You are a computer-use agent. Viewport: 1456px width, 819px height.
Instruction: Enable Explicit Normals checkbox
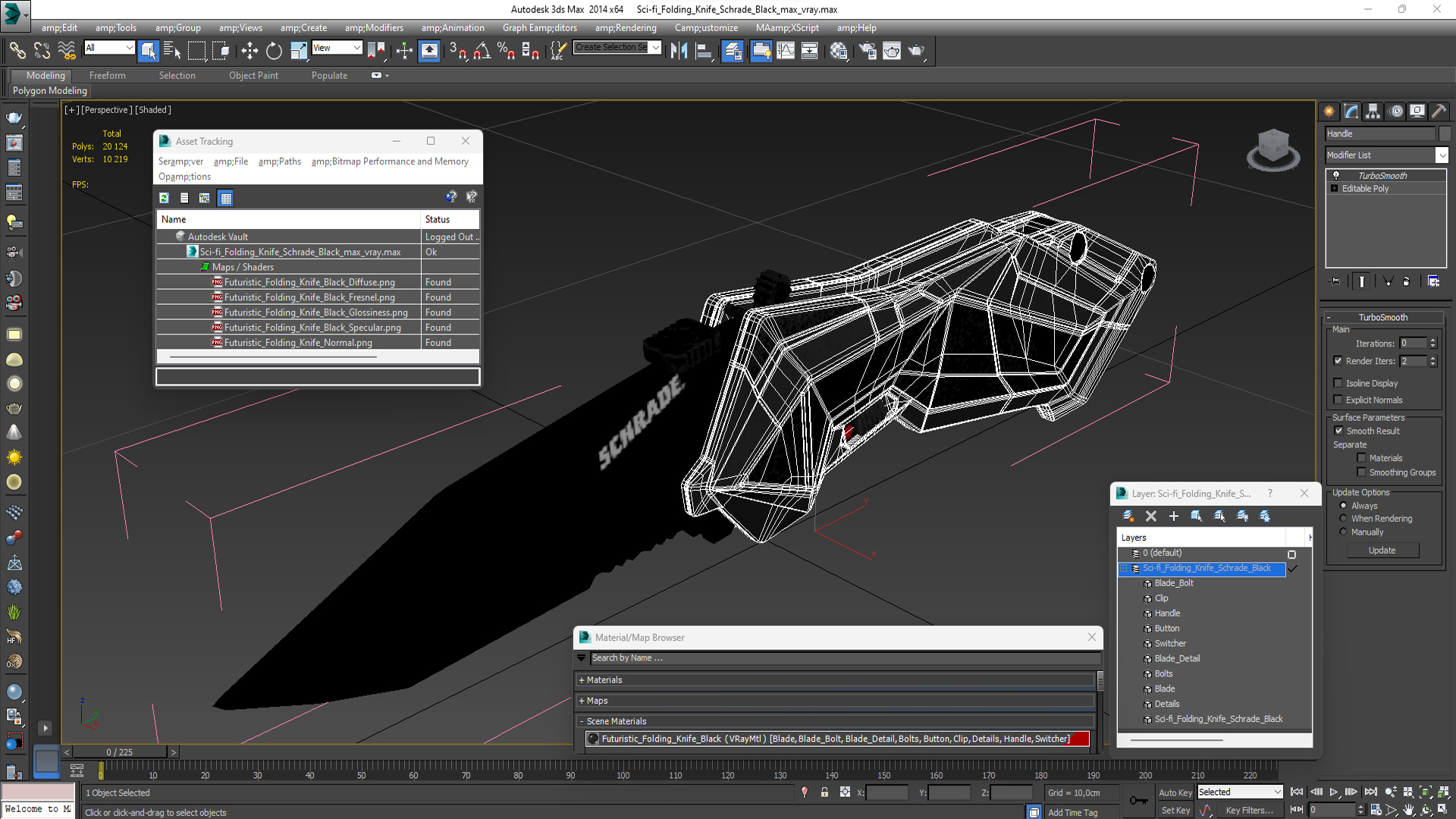tap(1338, 400)
